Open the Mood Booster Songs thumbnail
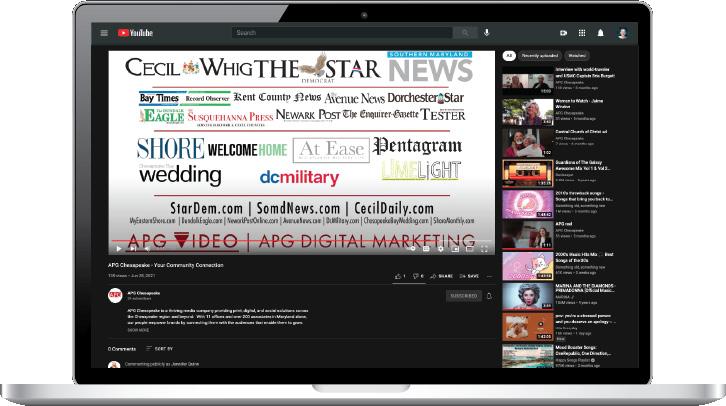 pyautogui.click(x=528, y=356)
